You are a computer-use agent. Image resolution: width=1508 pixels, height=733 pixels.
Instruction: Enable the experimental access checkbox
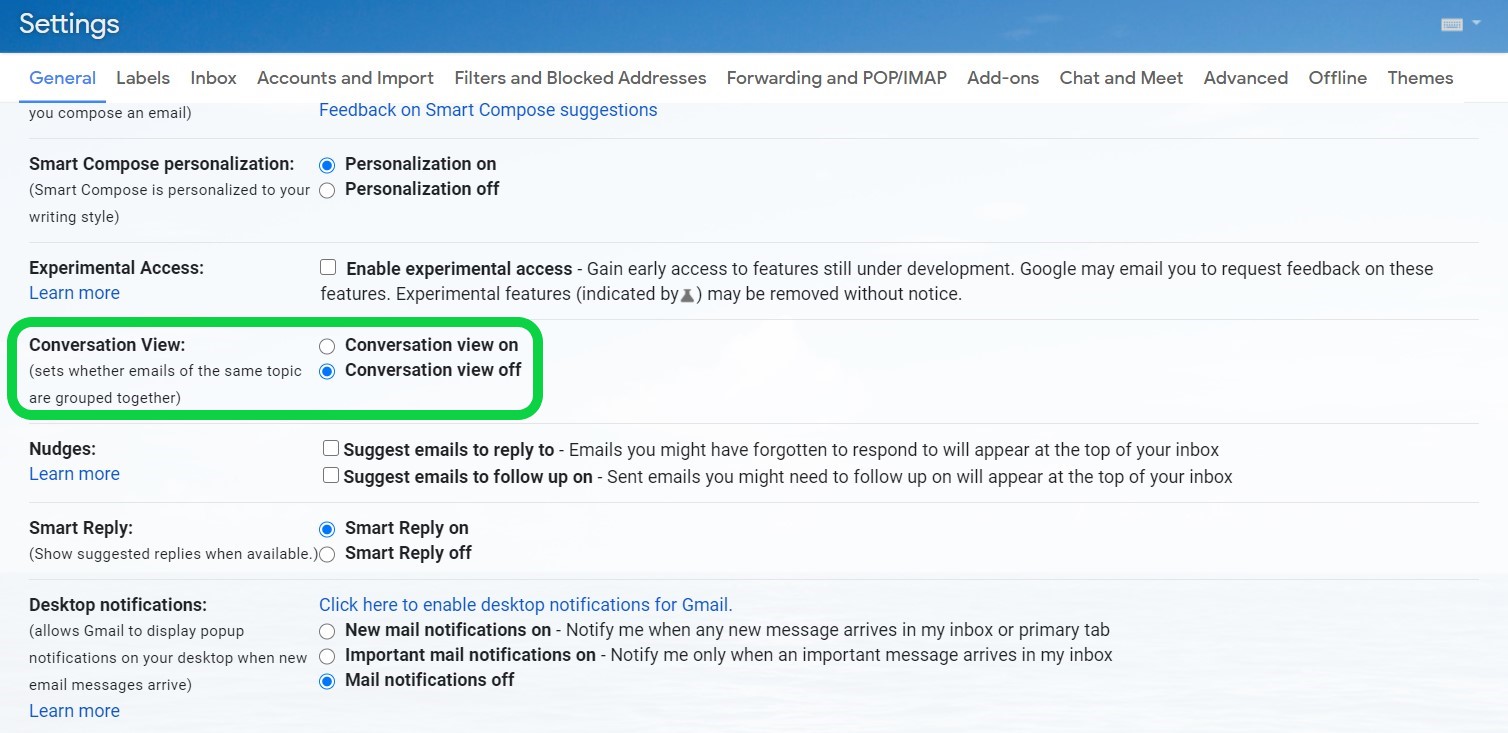click(328, 268)
